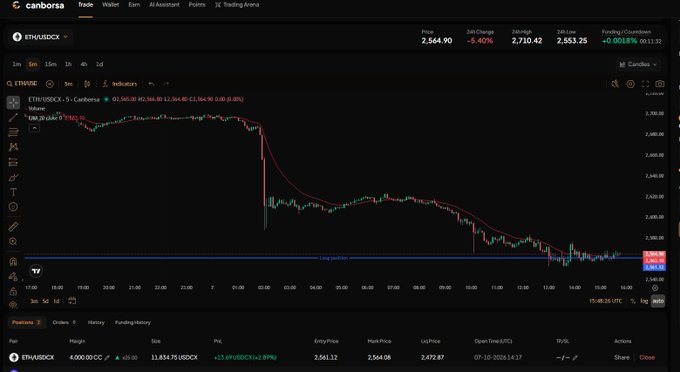Toggle percentage price scale
Image resolution: width=680 pixels, height=372 pixels.
633,301
